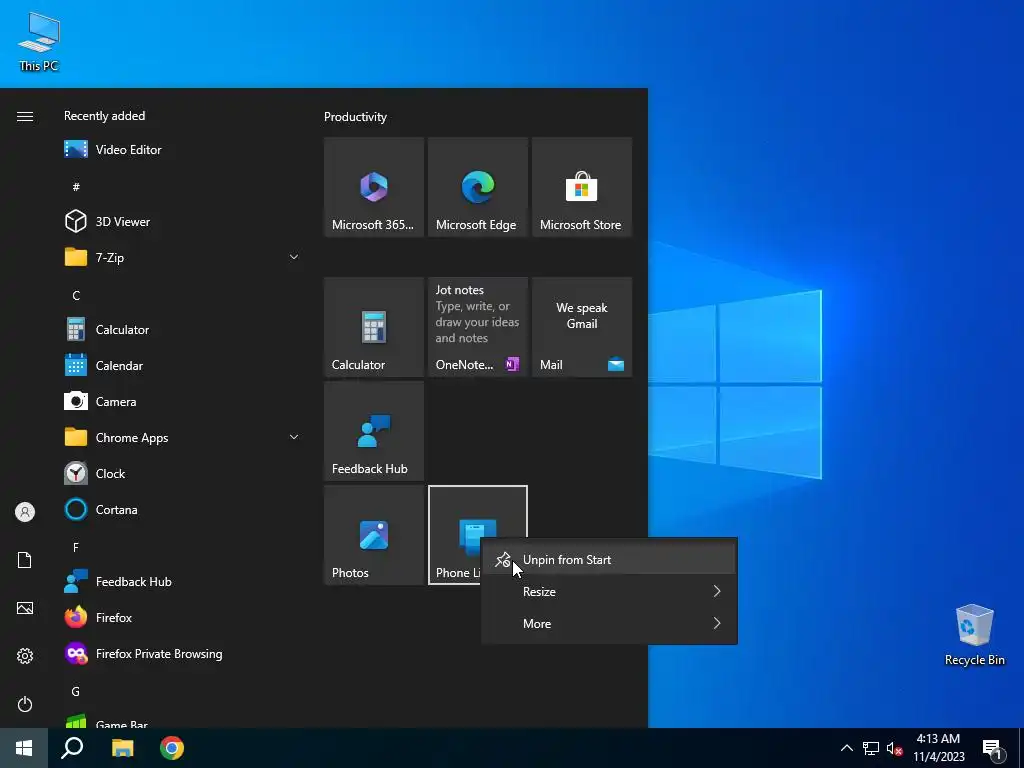Expand the Chrome Apps chevron
The image size is (1024, 768).
[294, 437]
